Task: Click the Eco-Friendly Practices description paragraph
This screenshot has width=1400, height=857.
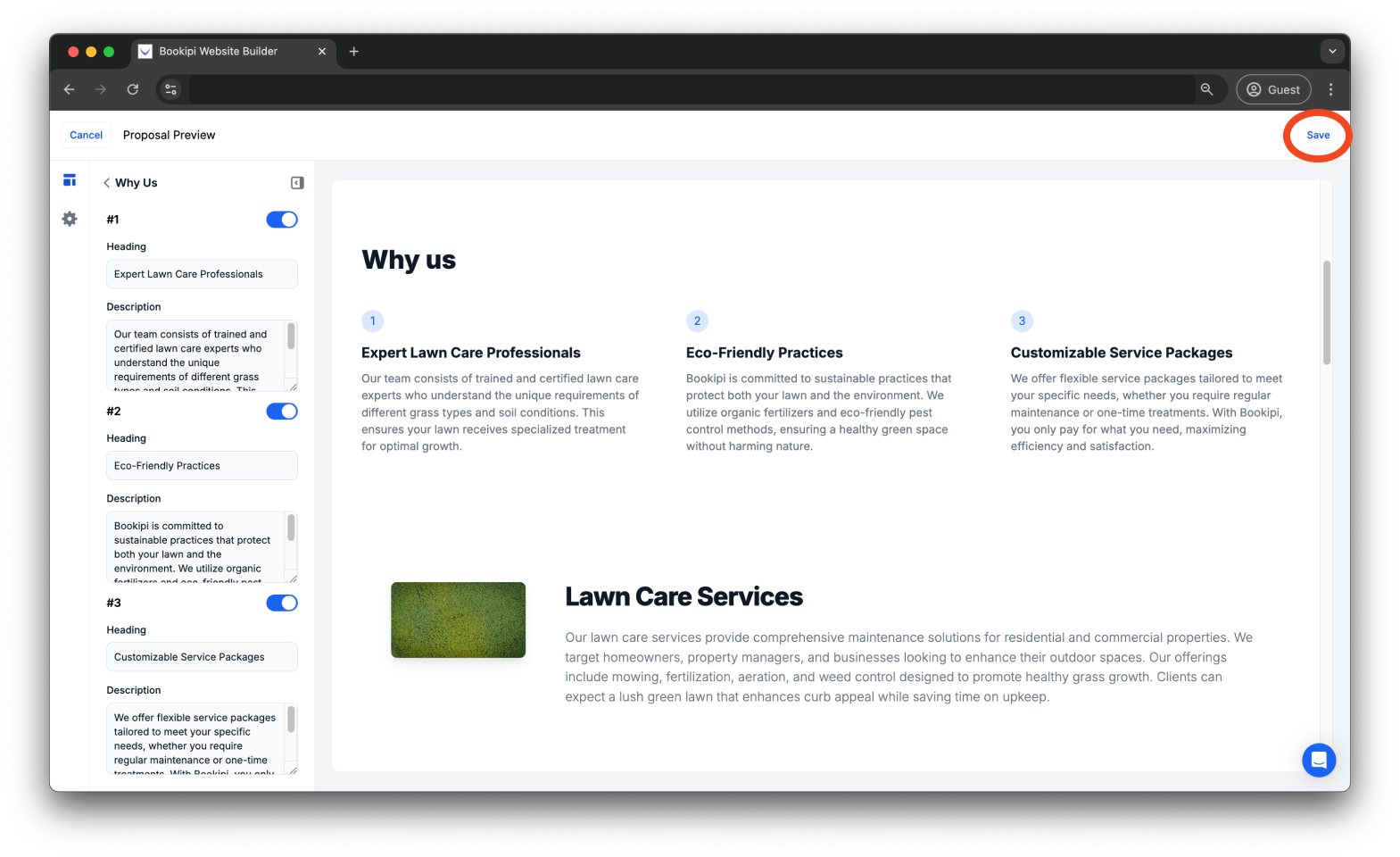Action: [x=819, y=412]
